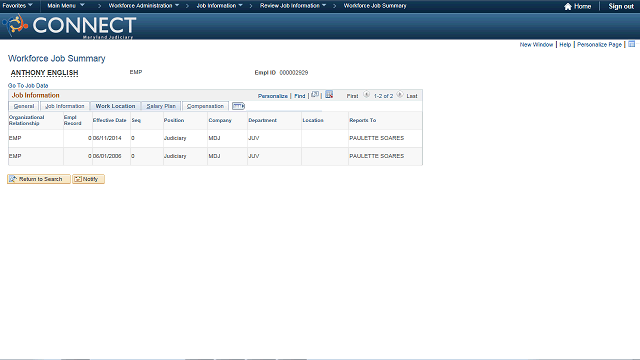640x360 pixels.
Task: Click MDJ company in the 06/11/2014 row
Action: point(214,138)
